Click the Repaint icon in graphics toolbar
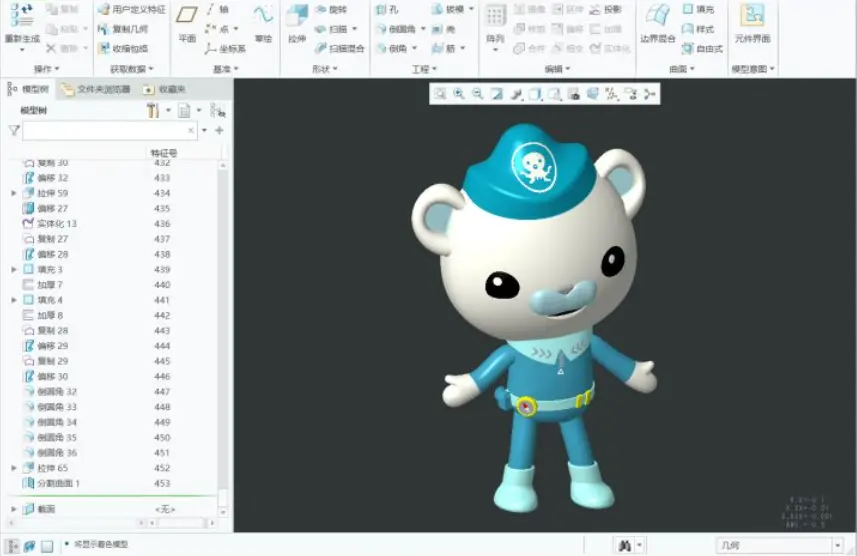Screen dimensions: 857x556 pyautogui.click(x=497, y=94)
